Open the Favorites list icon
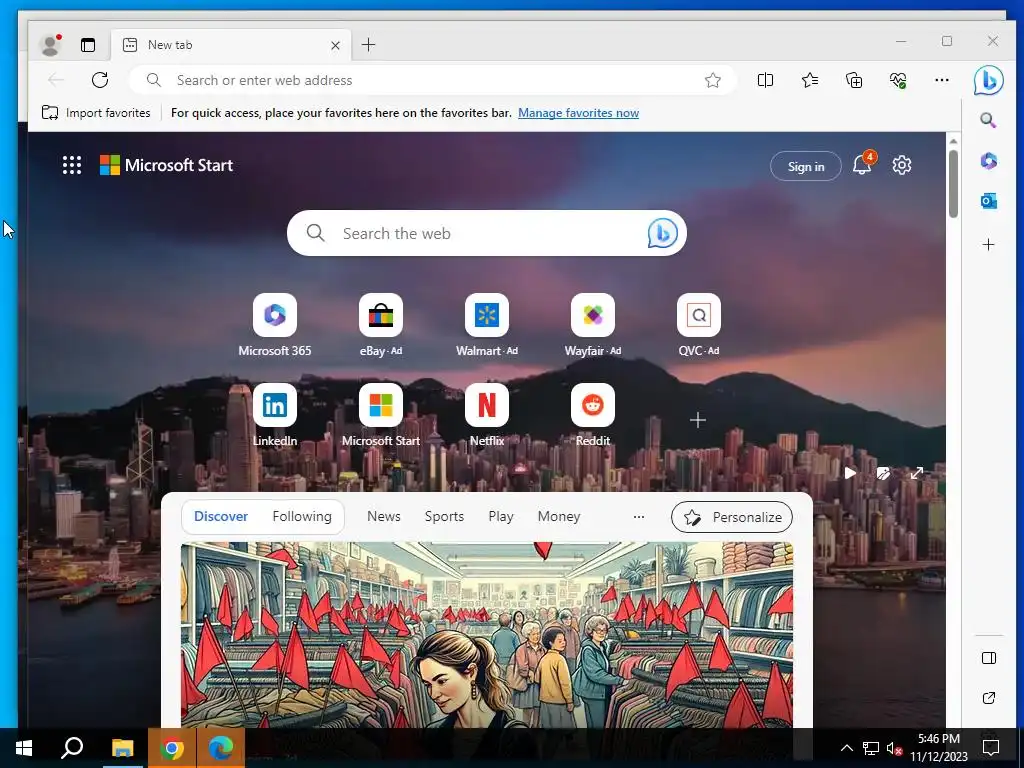Viewport: 1024px width, 768px height. pos(810,80)
